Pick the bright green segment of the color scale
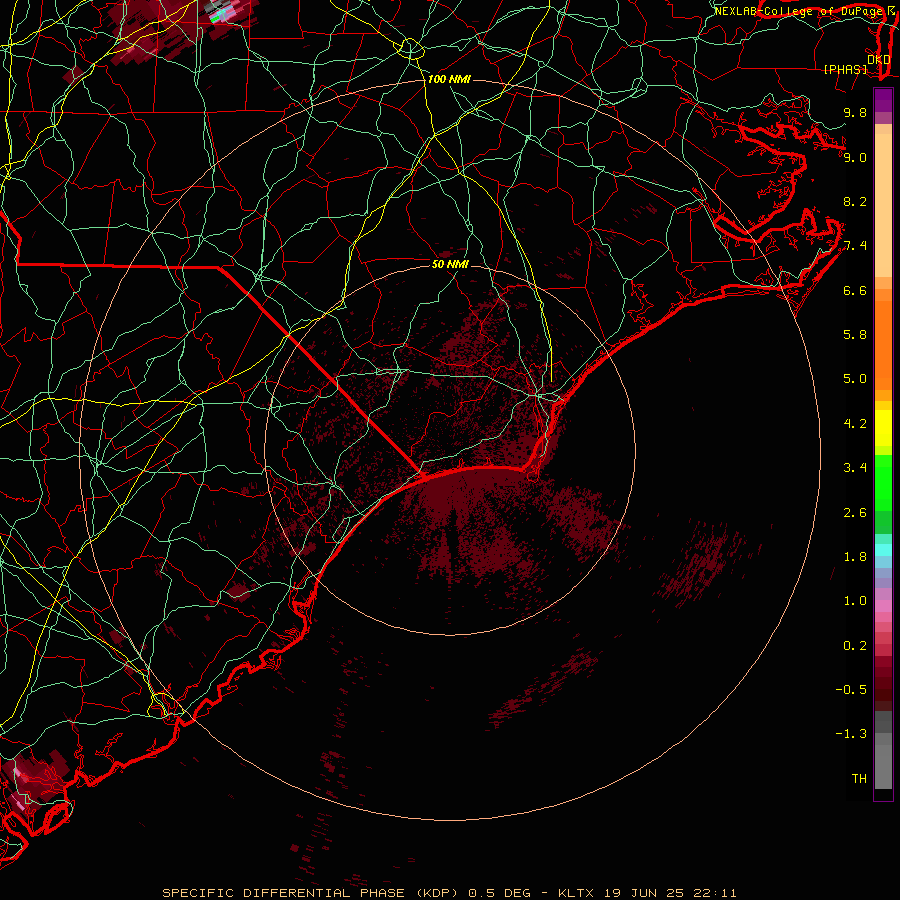This screenshot has height=900, width=900. click(883, 481)
